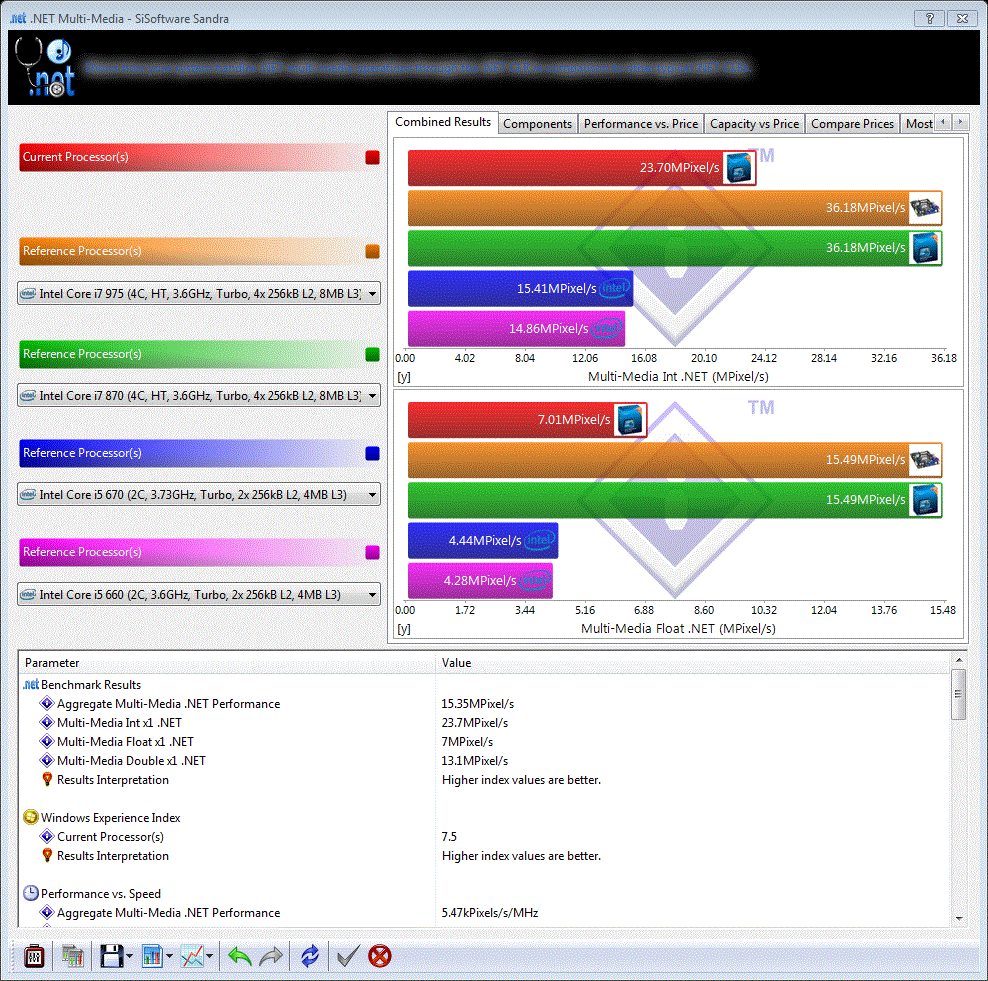Click diamond icon beside Current Processor(s) row
This screenshot has height=981, width=988.
47,836
